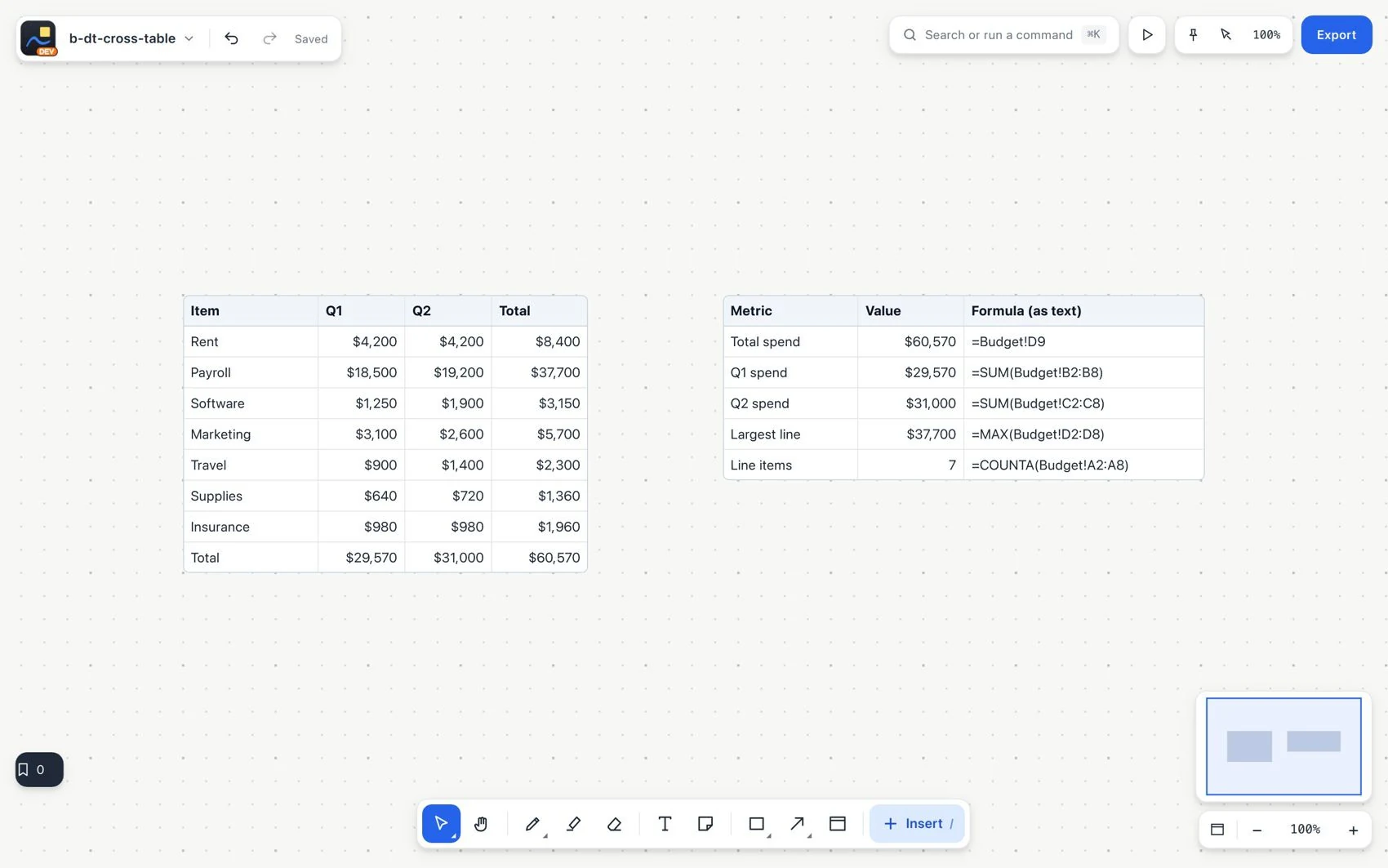Start presentation with play button
Image resolution: width=1388 pixels, height=868 pixels.
tap(1147, 34)
